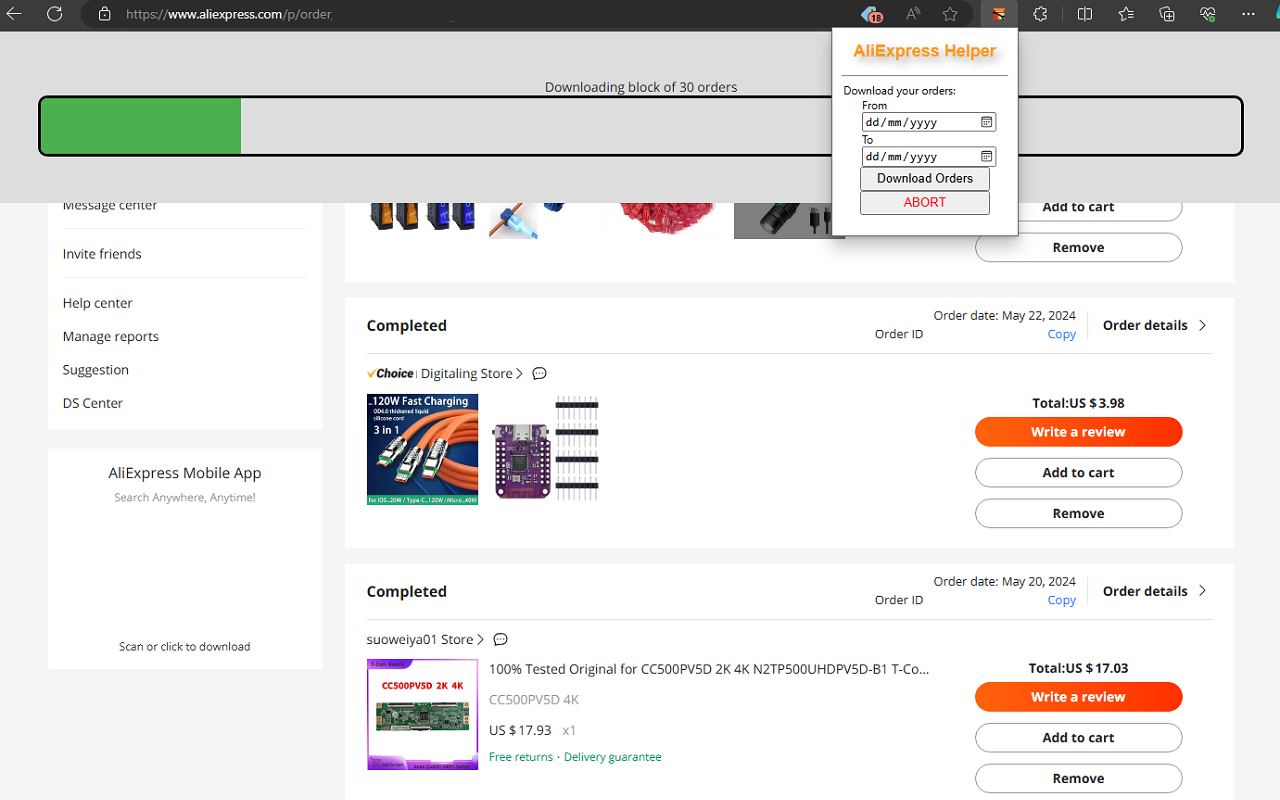Open the wire connector thumbnail in top order
This screenshot has height=800, width=1280.
tap(545, 219)
